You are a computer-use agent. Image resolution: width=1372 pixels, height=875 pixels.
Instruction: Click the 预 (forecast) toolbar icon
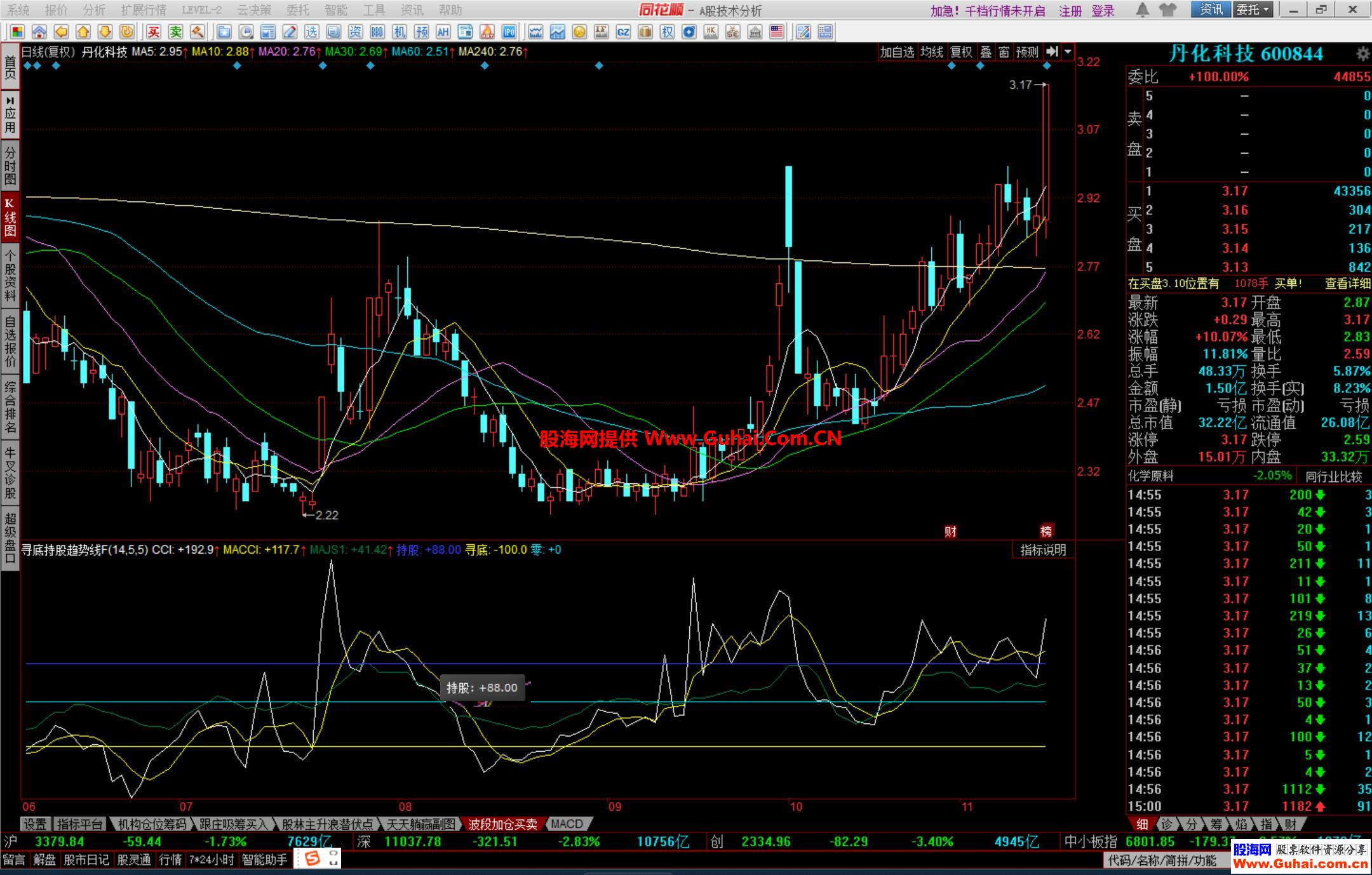click(x=421, y=32)
